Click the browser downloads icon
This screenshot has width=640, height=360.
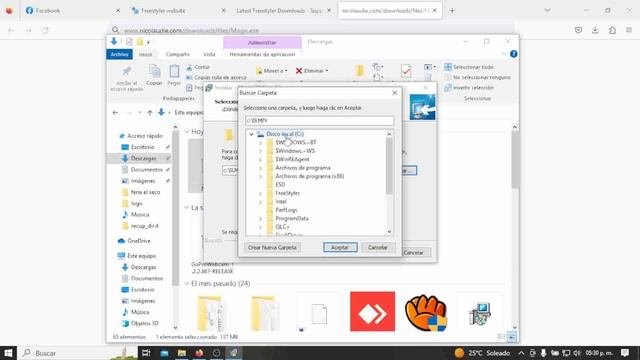595,30
